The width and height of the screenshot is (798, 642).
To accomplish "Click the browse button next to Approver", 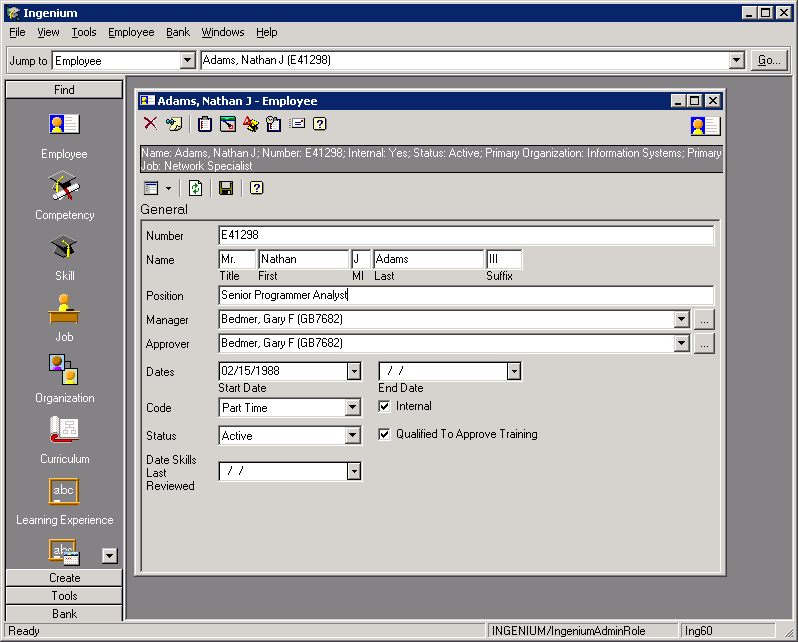I will pyautogui.click(x=705, y=344).
